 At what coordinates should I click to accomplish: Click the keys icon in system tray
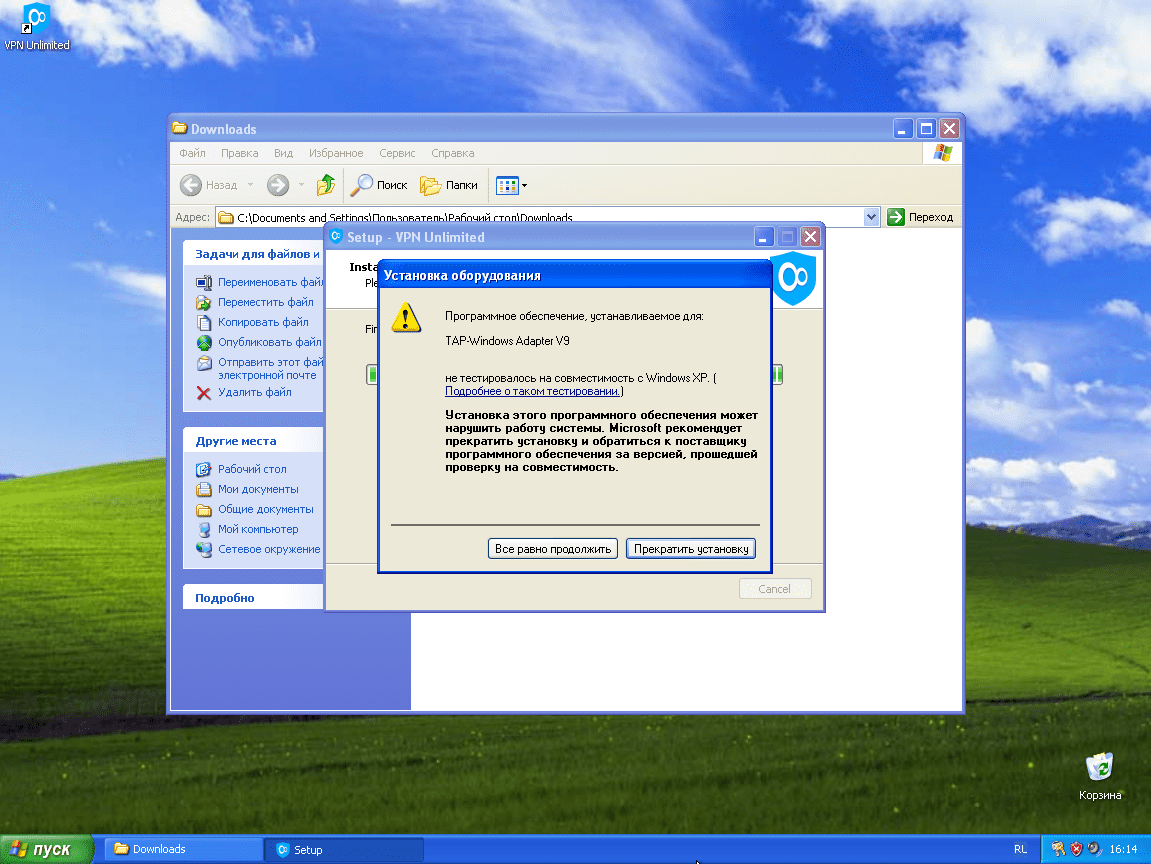pyautogui.click(x=1058, y=848)
